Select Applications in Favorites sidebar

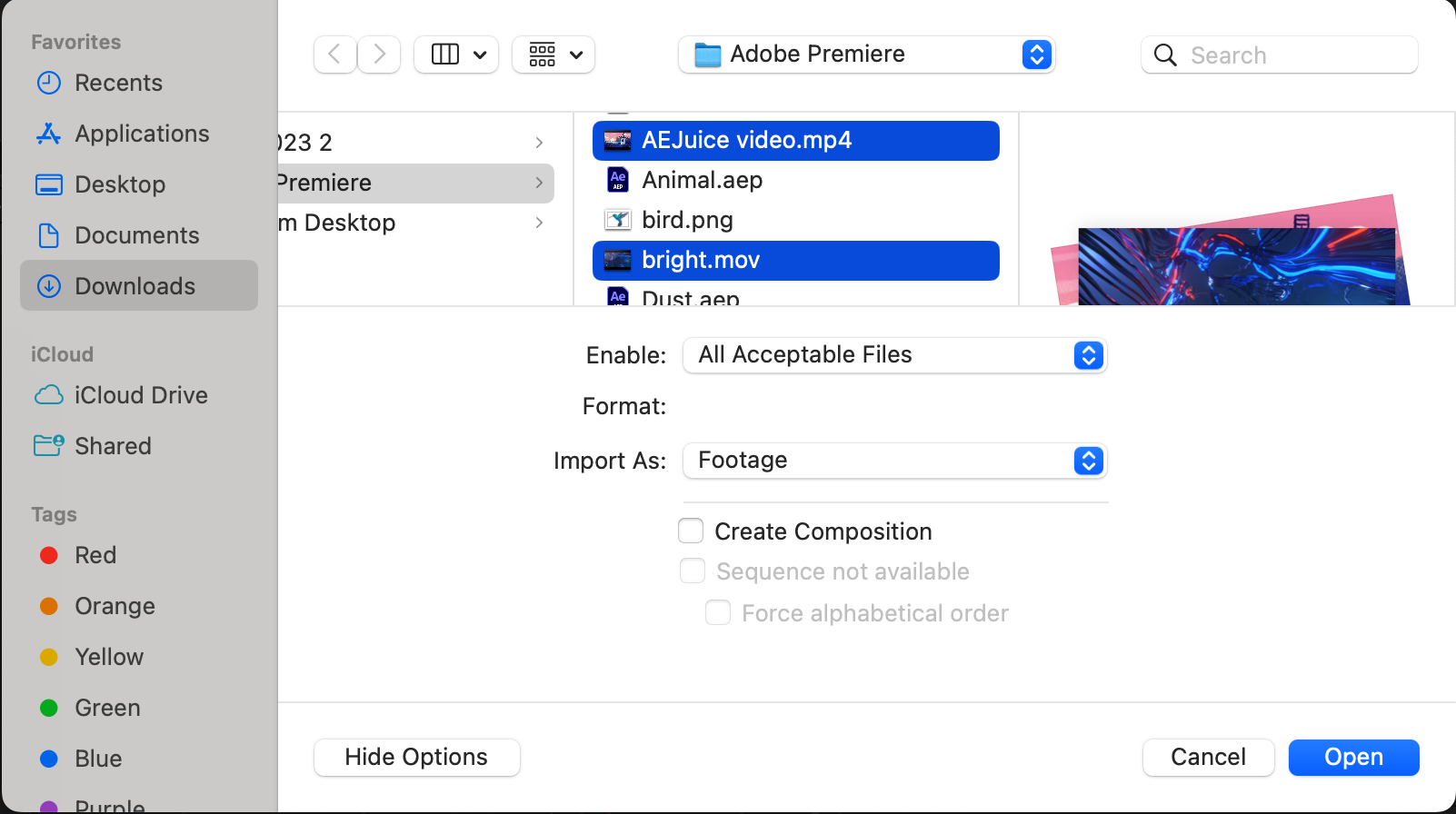[142, 134]
